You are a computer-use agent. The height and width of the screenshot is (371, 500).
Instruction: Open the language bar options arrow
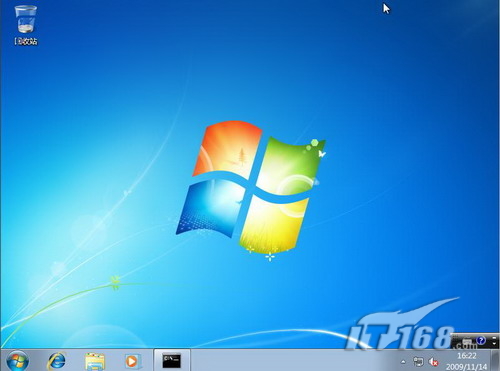pyautogui.click(x=494, y=343)
